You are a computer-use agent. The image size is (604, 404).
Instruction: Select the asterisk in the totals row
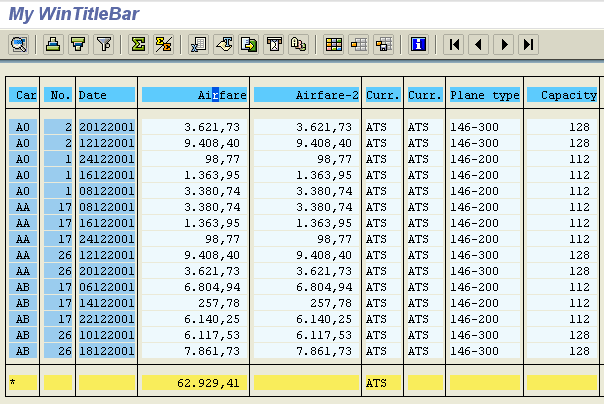pyautogui.click(x=23, y=383)
